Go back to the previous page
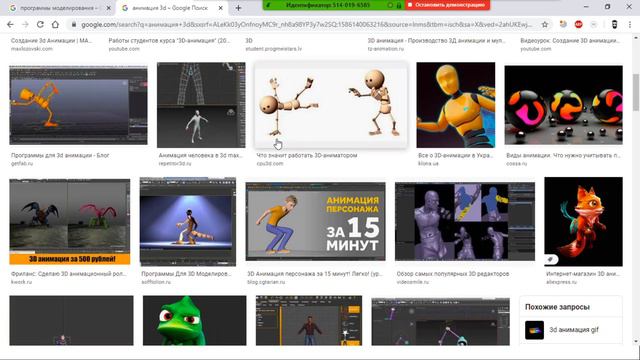The height and width of the screenshot is (360, 640). coord(10,24)
